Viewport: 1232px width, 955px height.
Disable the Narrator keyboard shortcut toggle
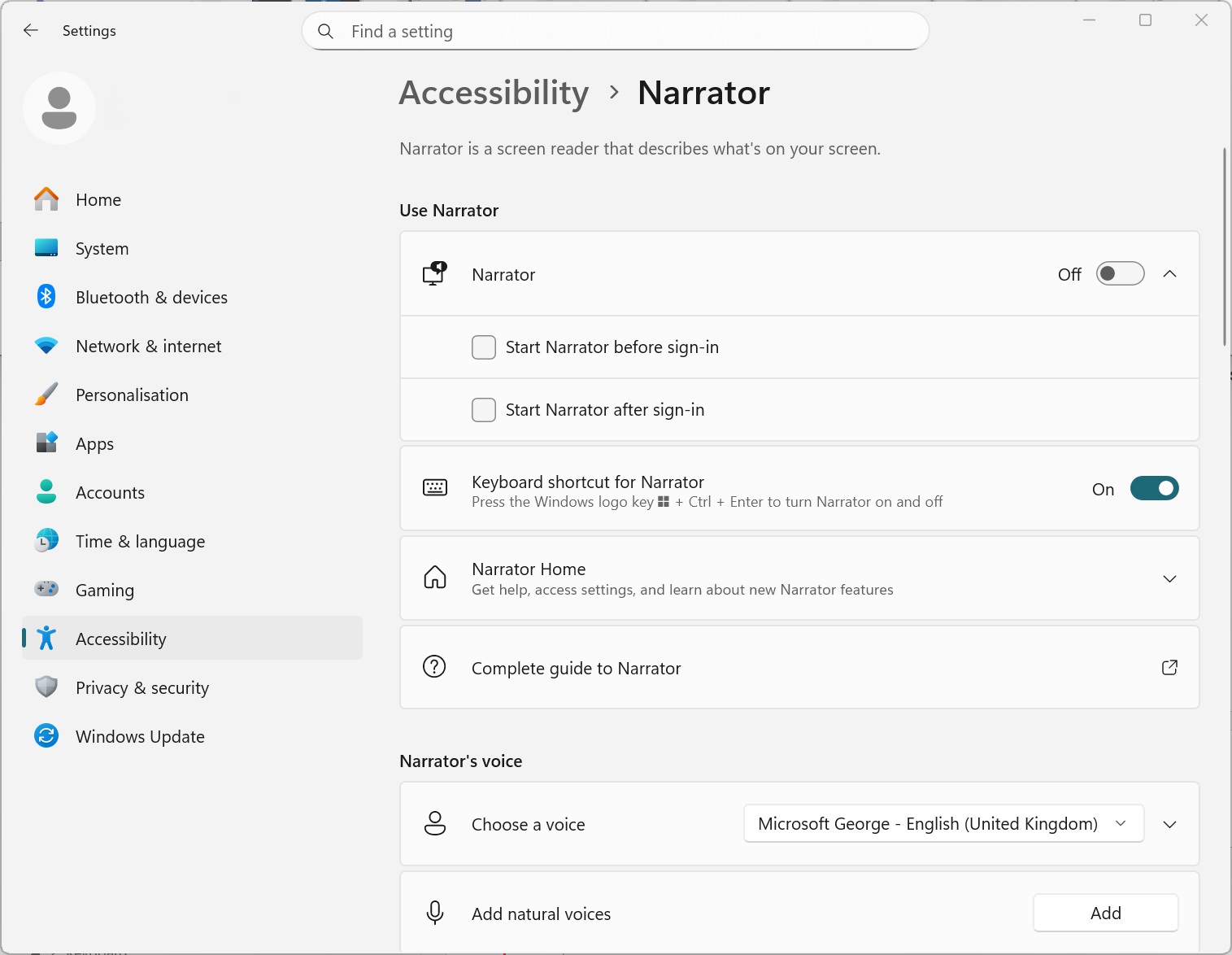[x=1154, y=489]
